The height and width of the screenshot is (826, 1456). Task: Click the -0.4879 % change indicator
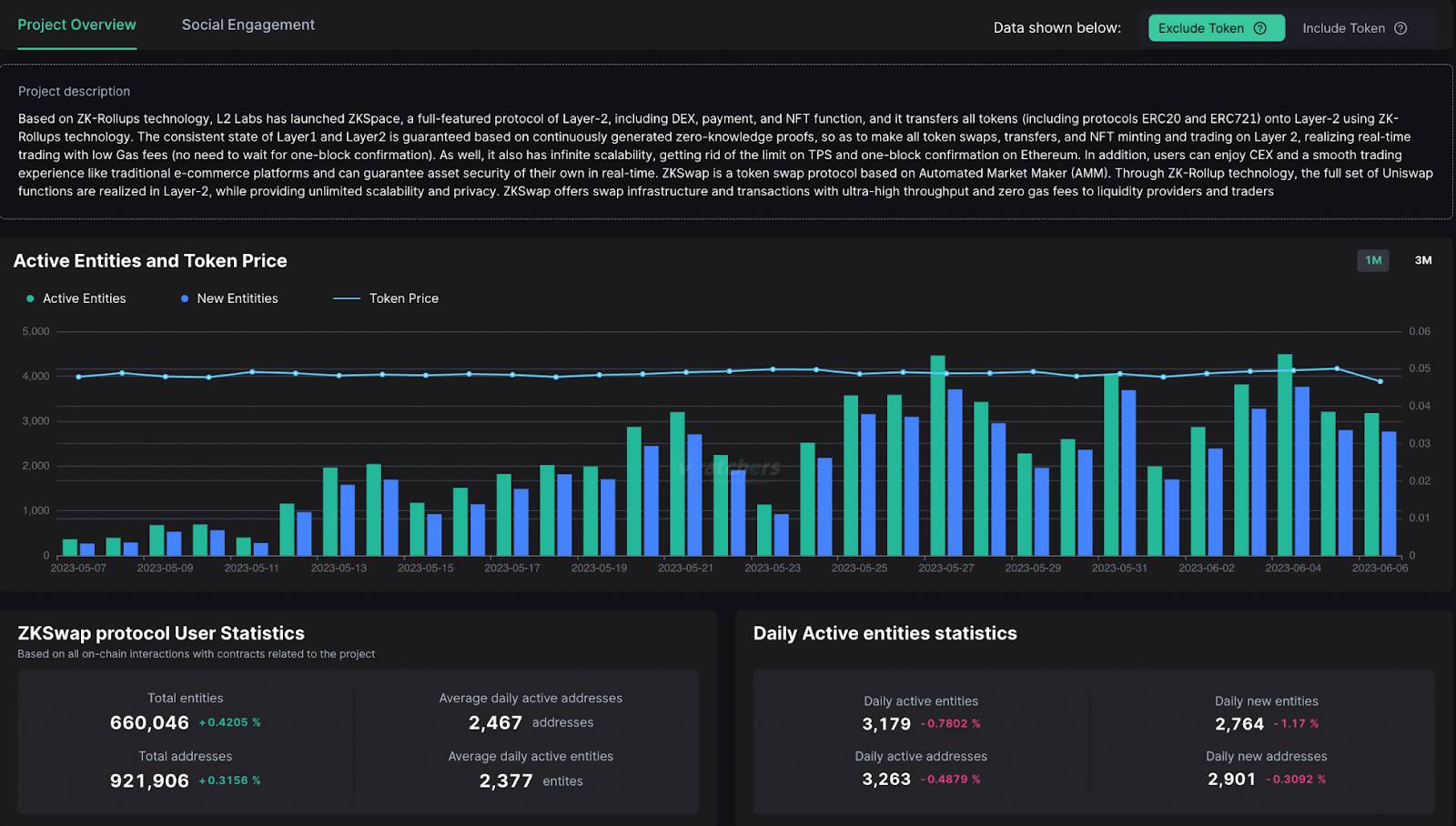click(x=950, y=780)
